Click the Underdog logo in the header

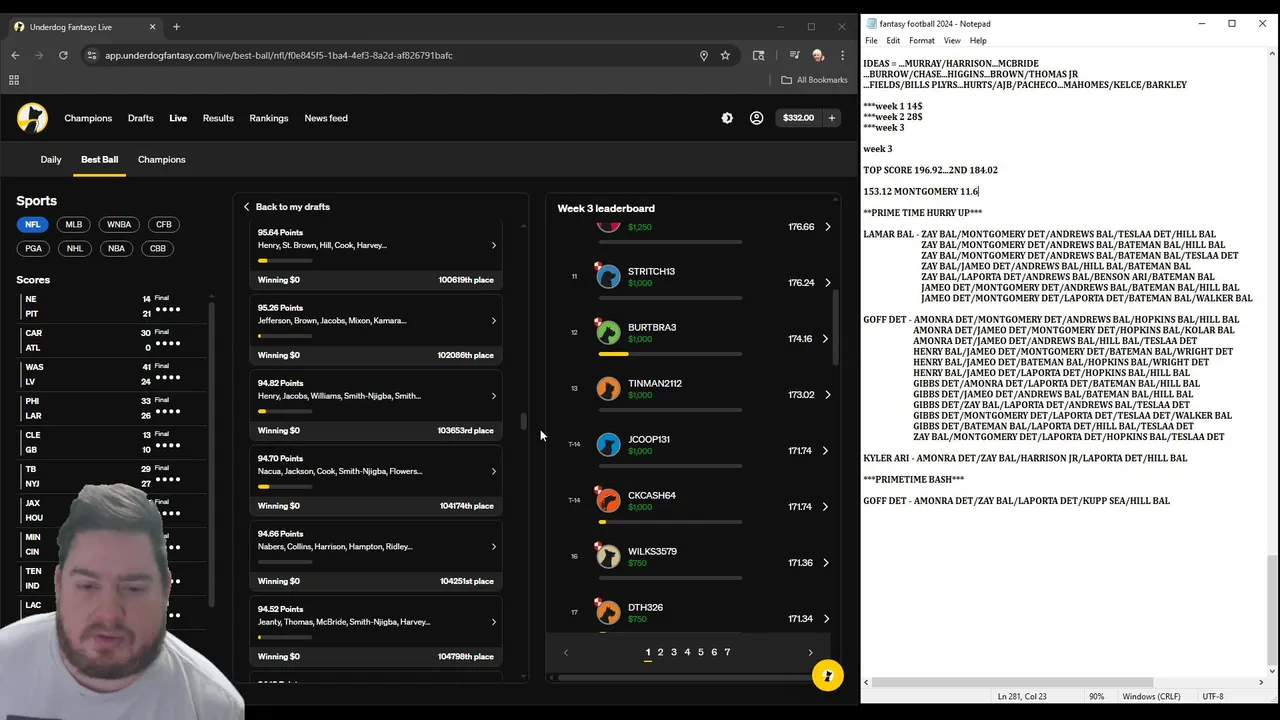tap(32, 118)
